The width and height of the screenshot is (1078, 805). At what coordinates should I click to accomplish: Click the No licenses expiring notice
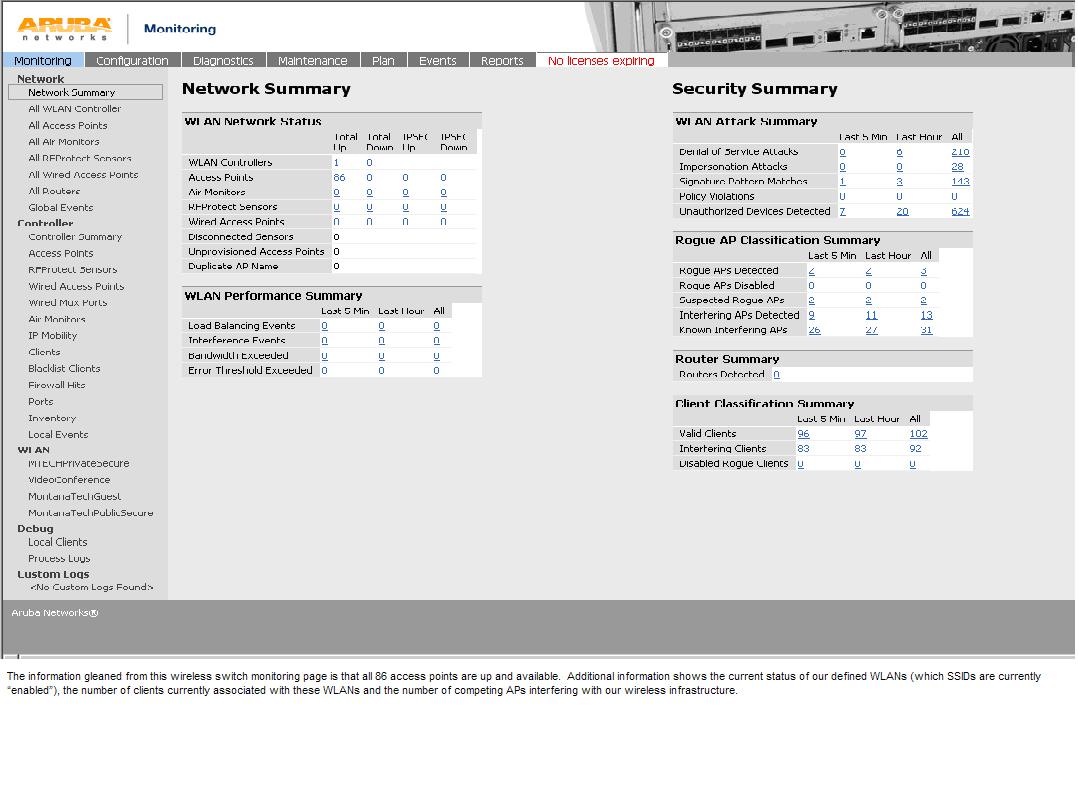pyautogui.click(x=602, y=60)
